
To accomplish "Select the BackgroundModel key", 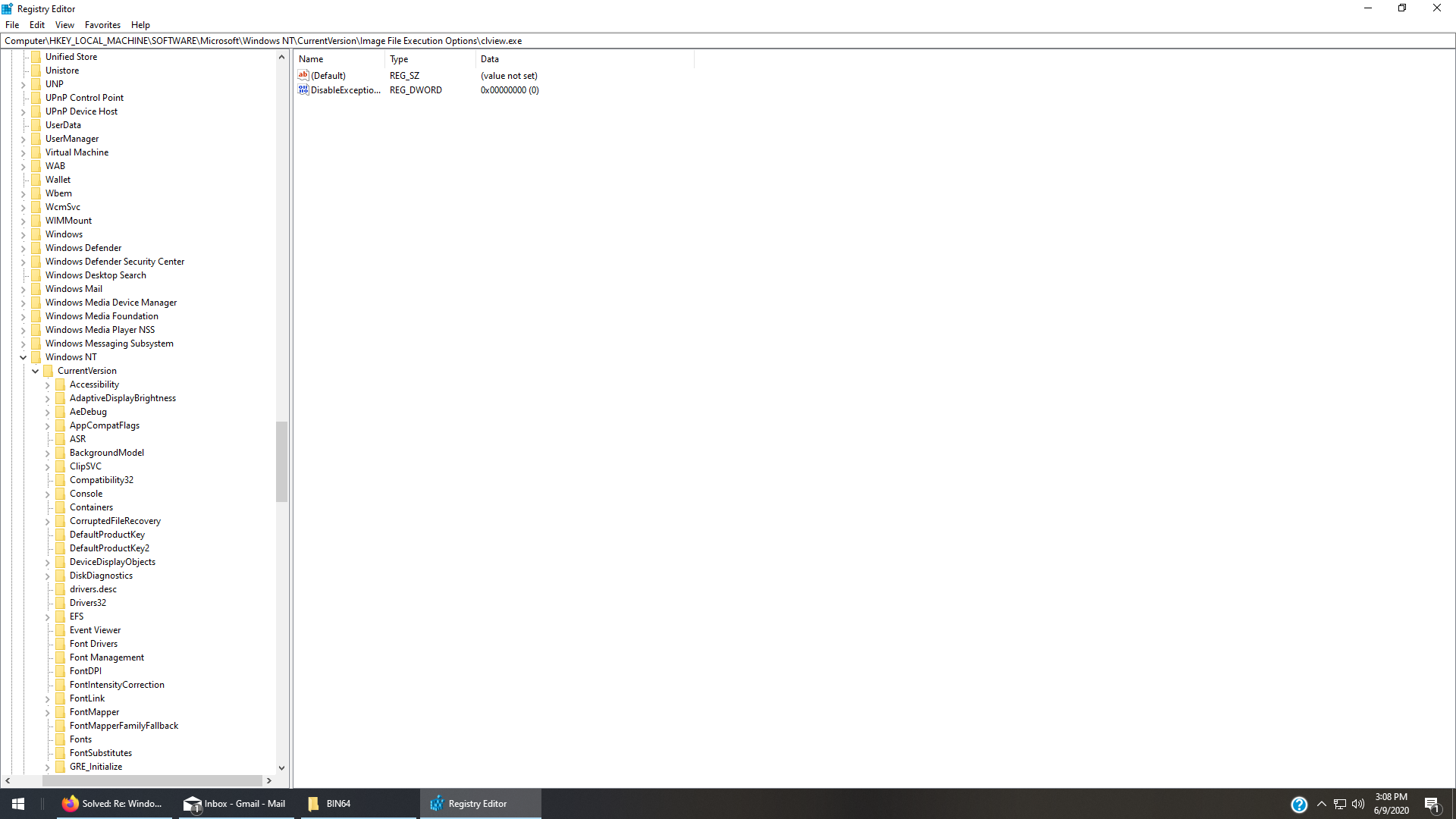I will coord(107,453).
